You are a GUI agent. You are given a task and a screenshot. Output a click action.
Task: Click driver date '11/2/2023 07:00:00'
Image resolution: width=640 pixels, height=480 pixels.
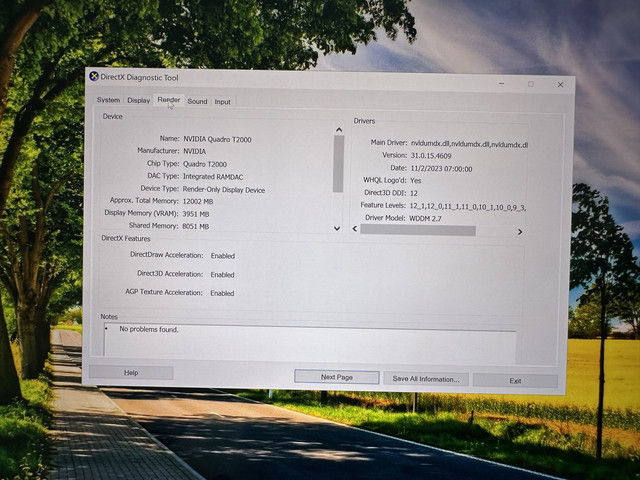[441, 169]
